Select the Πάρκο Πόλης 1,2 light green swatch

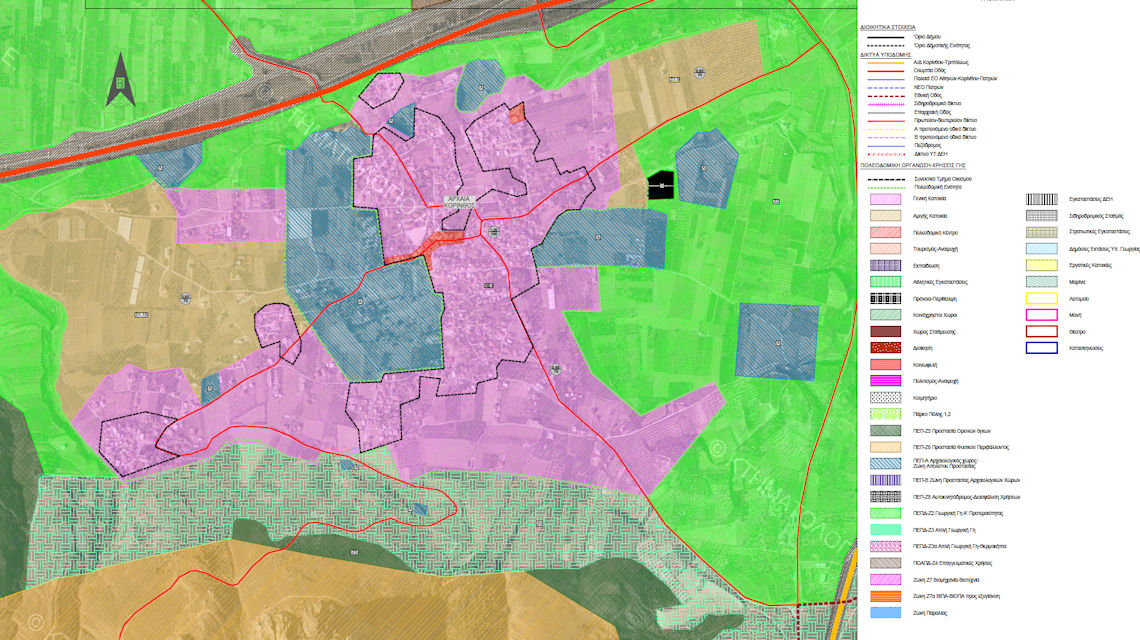click(x=886, y=415)
